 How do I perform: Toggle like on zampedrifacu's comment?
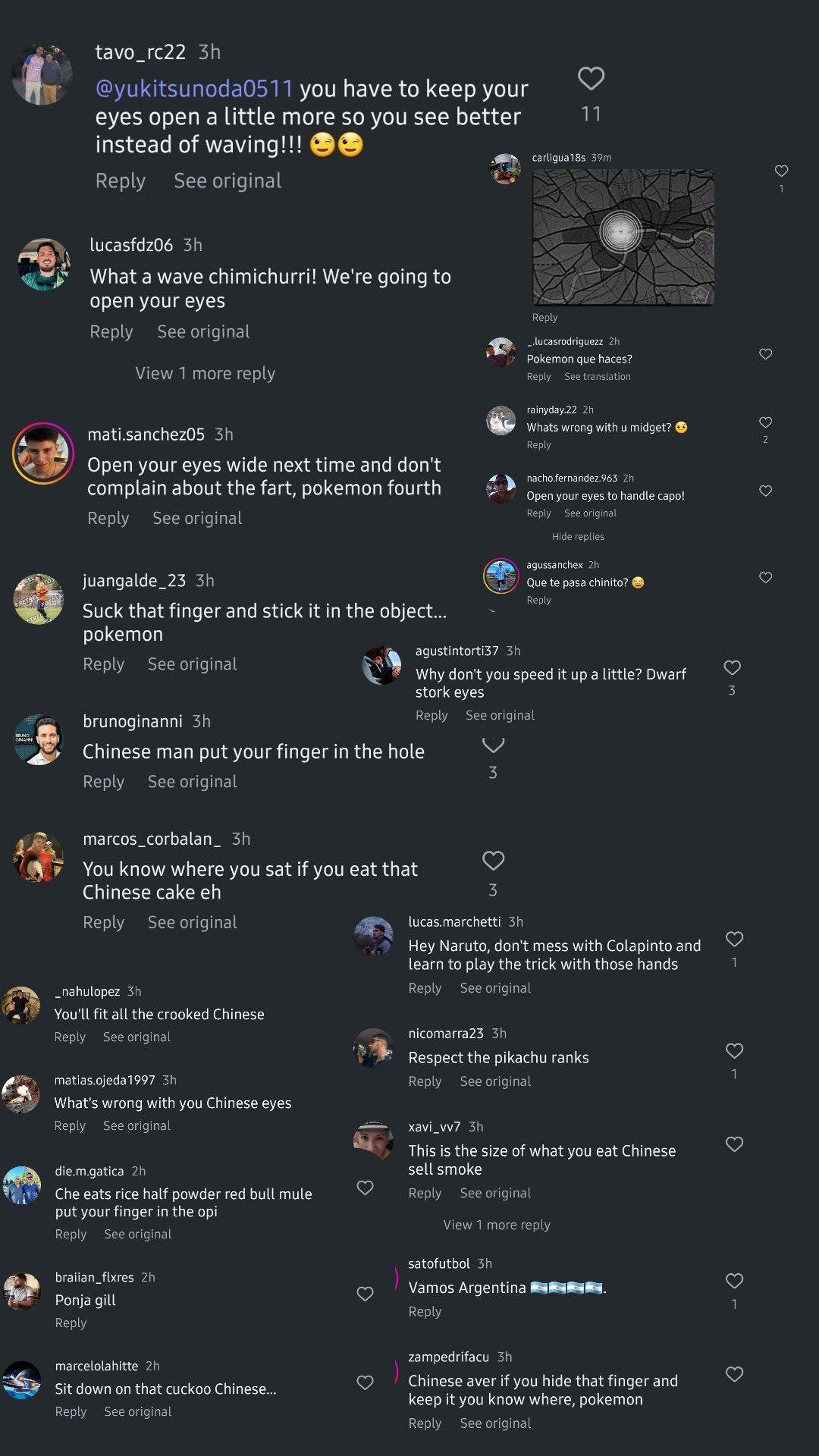click(734, 1374)
